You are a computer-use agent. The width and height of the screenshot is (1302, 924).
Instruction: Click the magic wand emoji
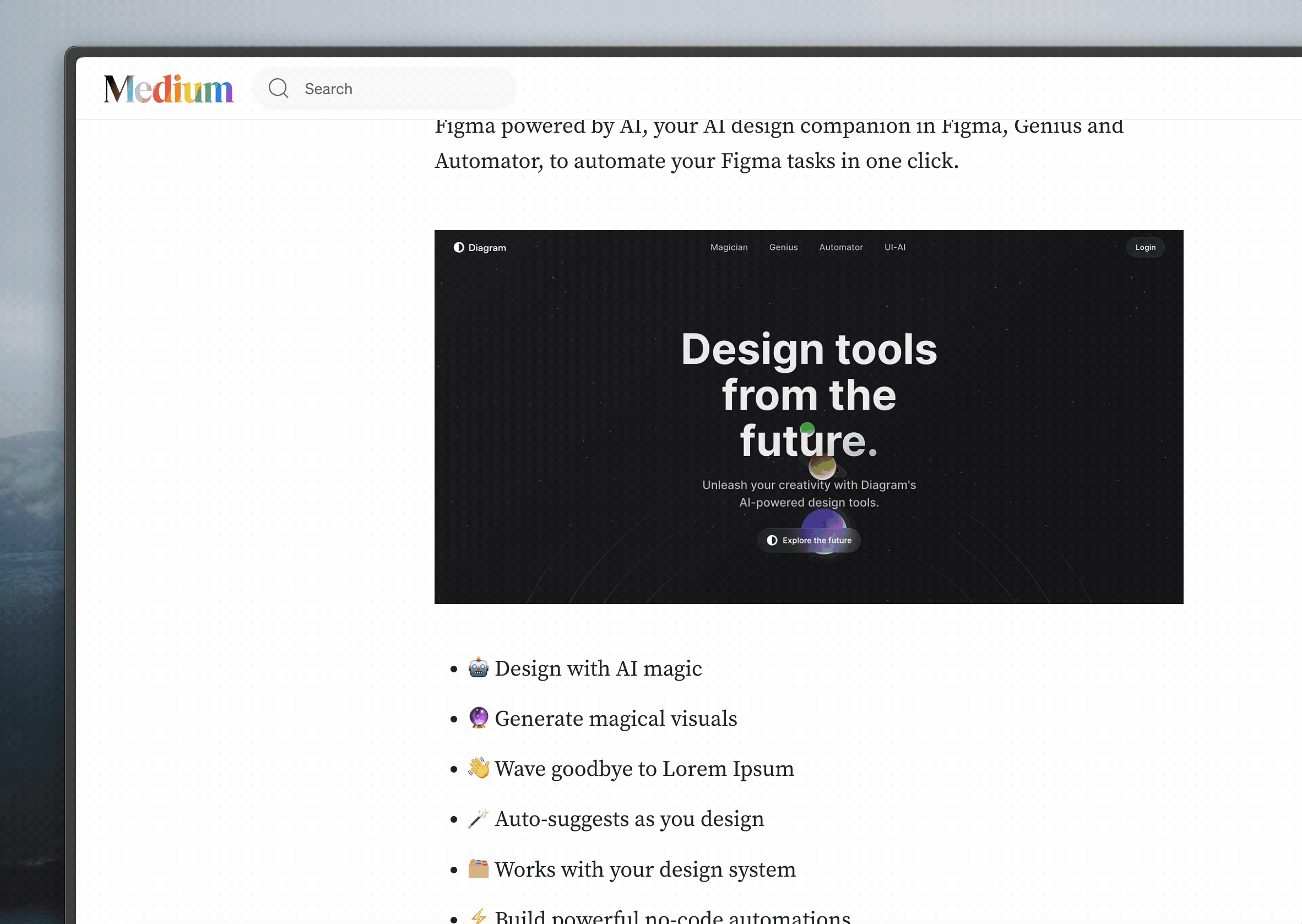478,818
